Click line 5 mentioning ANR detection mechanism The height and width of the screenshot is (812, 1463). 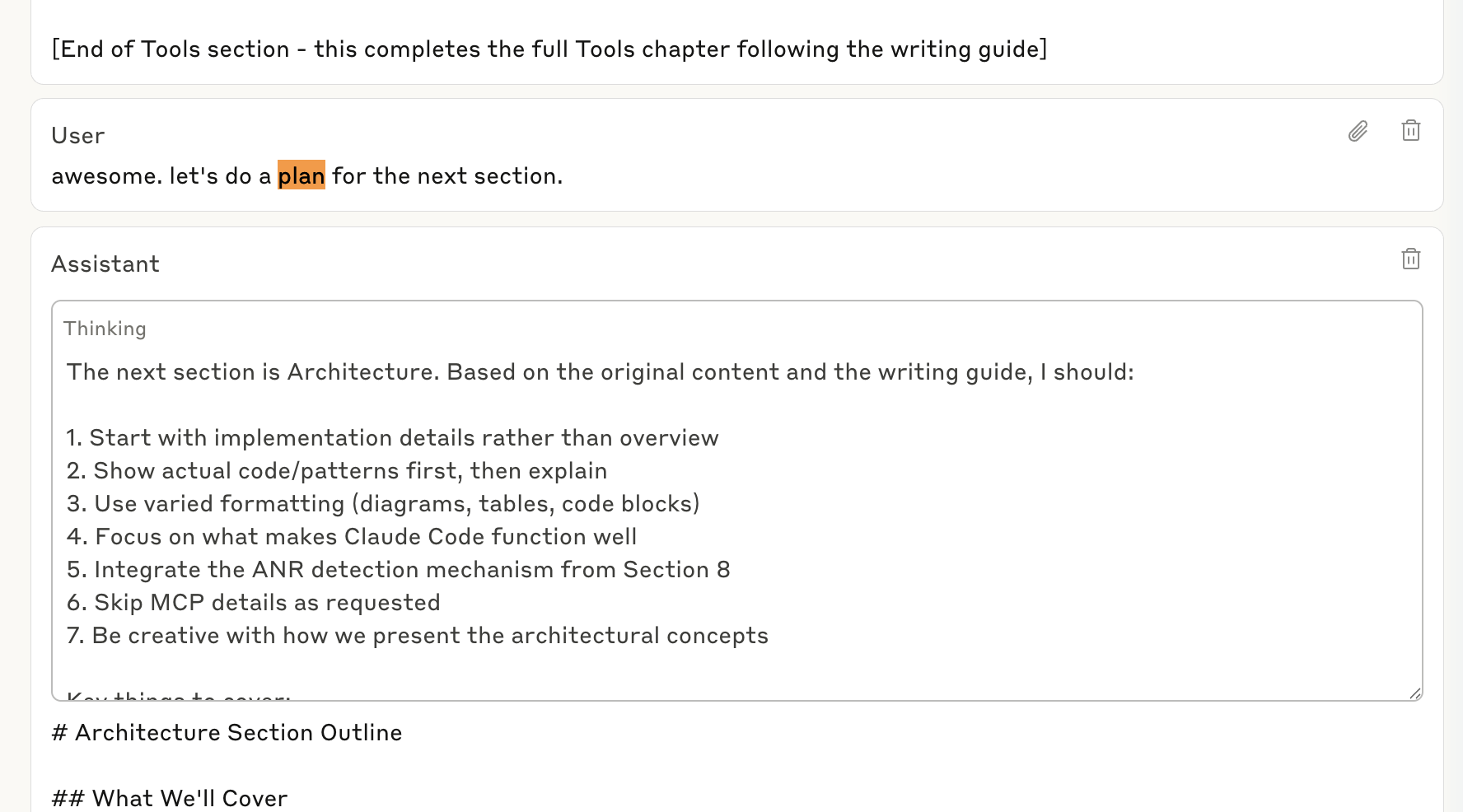coord(398,569)
